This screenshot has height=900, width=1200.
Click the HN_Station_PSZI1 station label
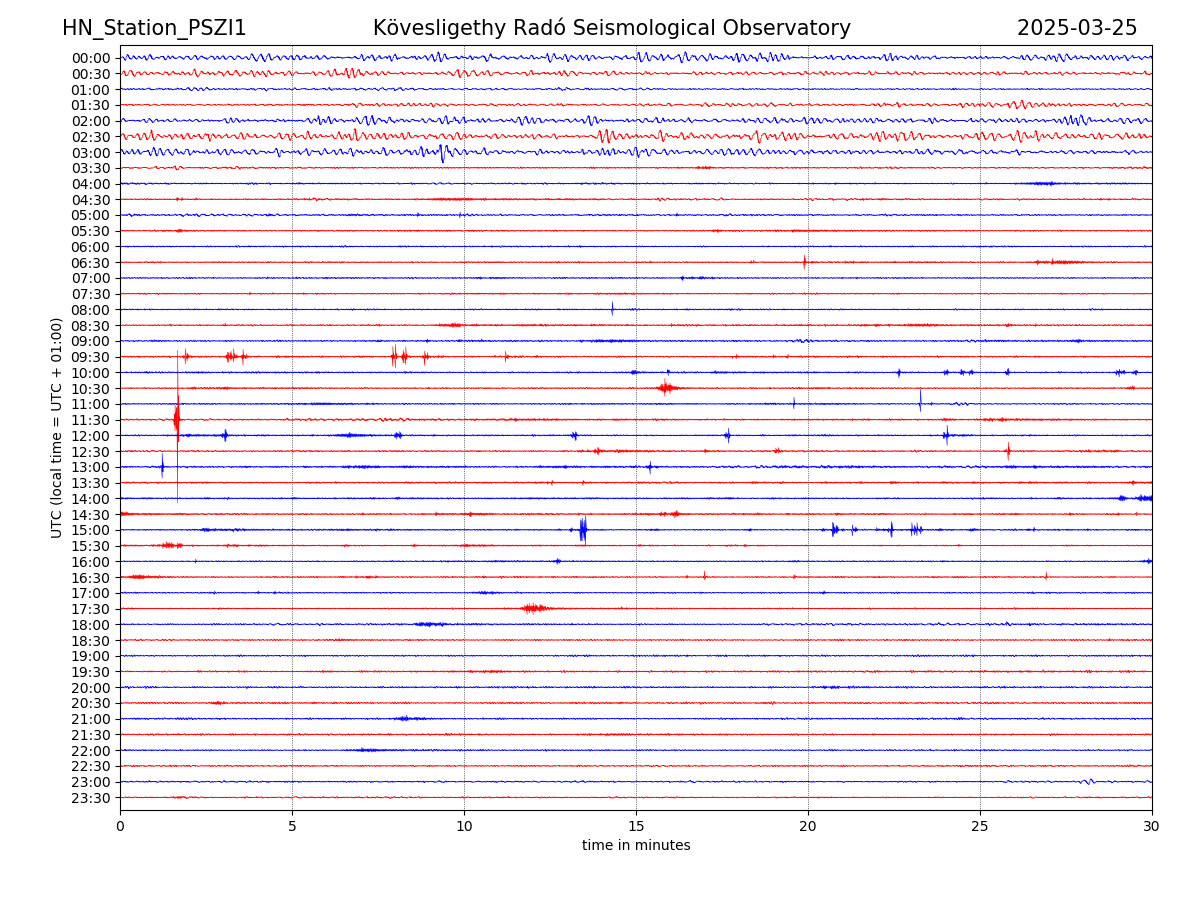(154, 28)
